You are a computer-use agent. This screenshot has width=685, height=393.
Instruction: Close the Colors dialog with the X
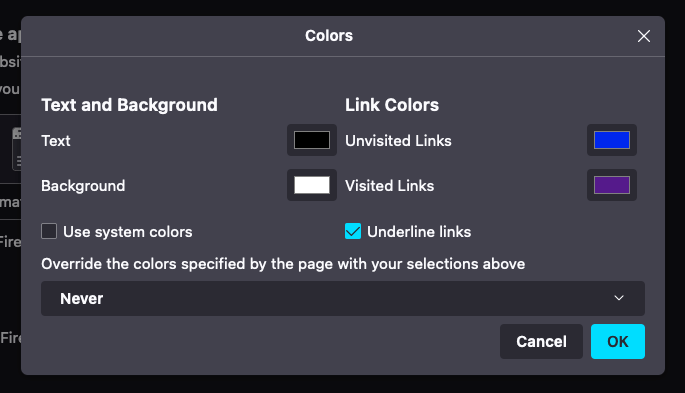643,36
